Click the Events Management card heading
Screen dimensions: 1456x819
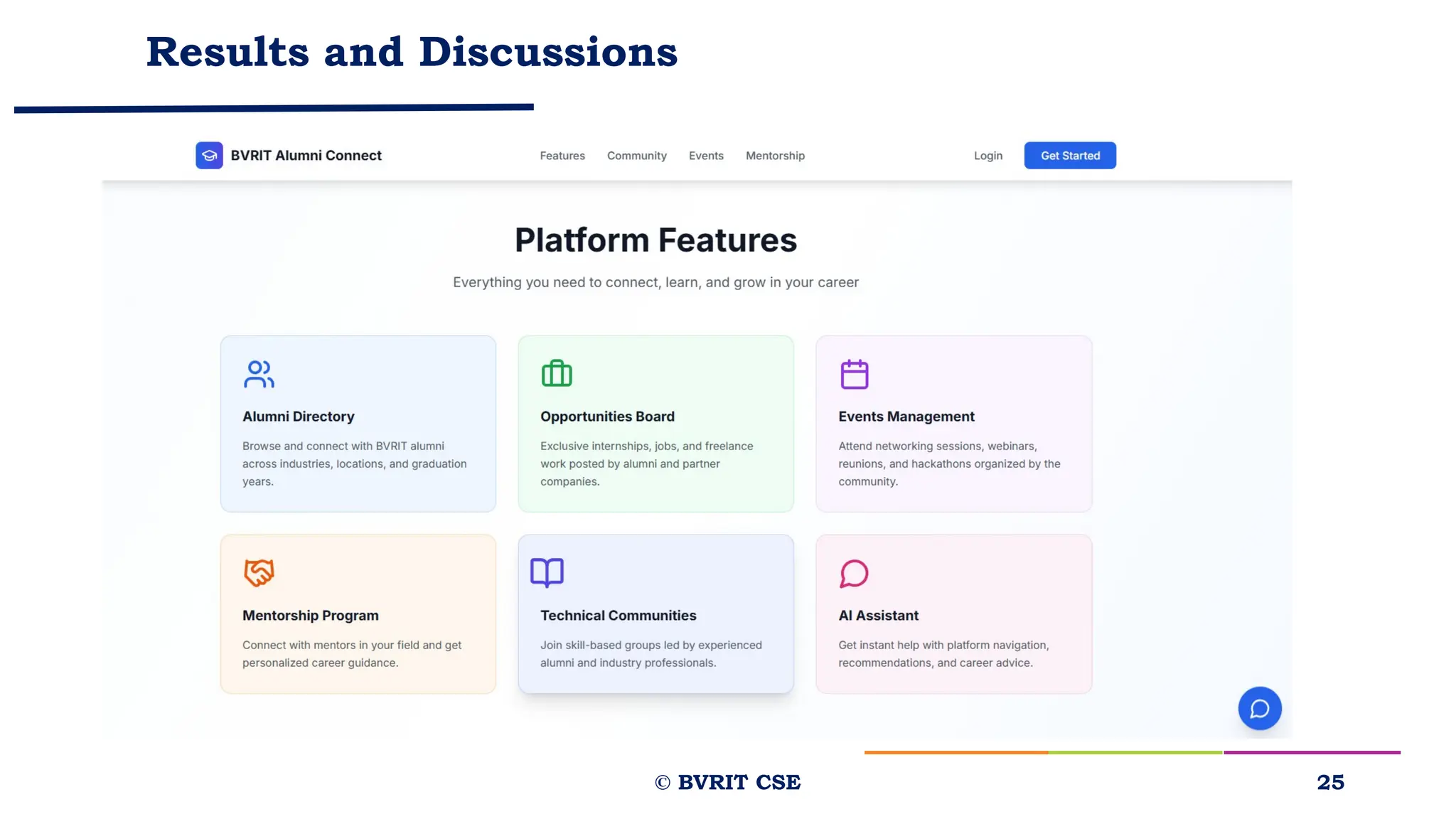906,417
